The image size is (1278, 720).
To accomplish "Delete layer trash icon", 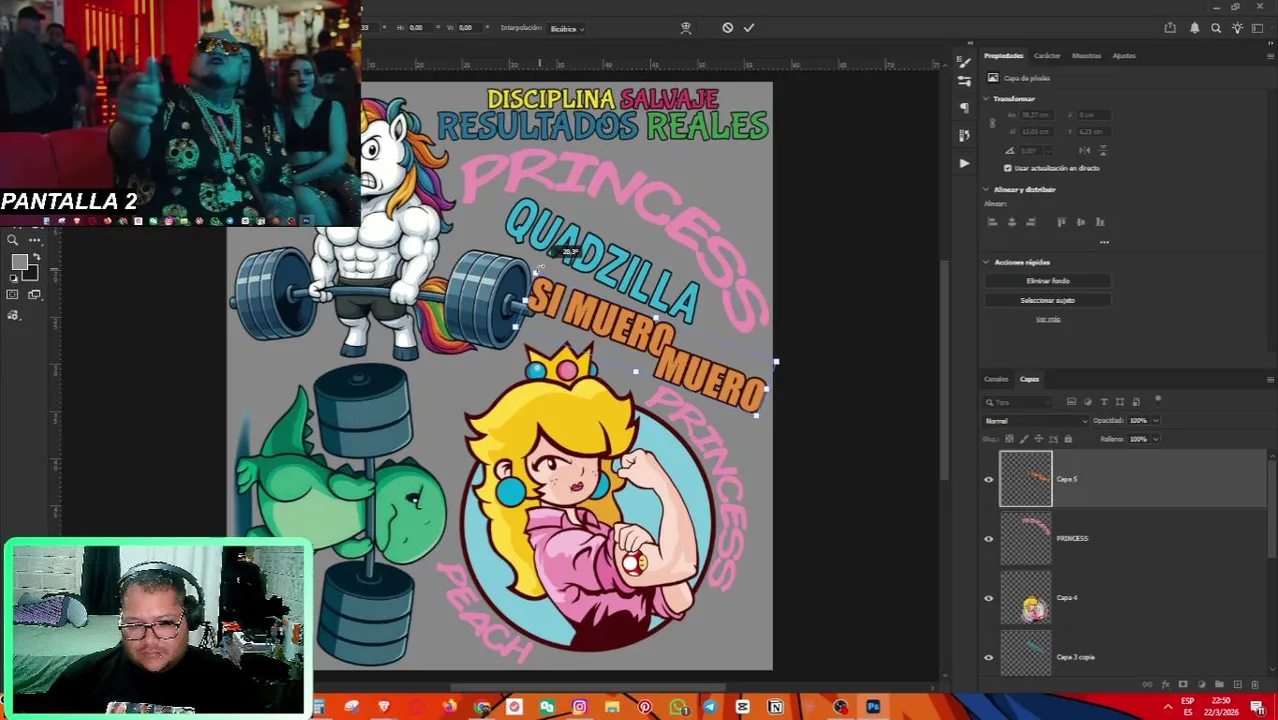I will [x=1255, y=685].
